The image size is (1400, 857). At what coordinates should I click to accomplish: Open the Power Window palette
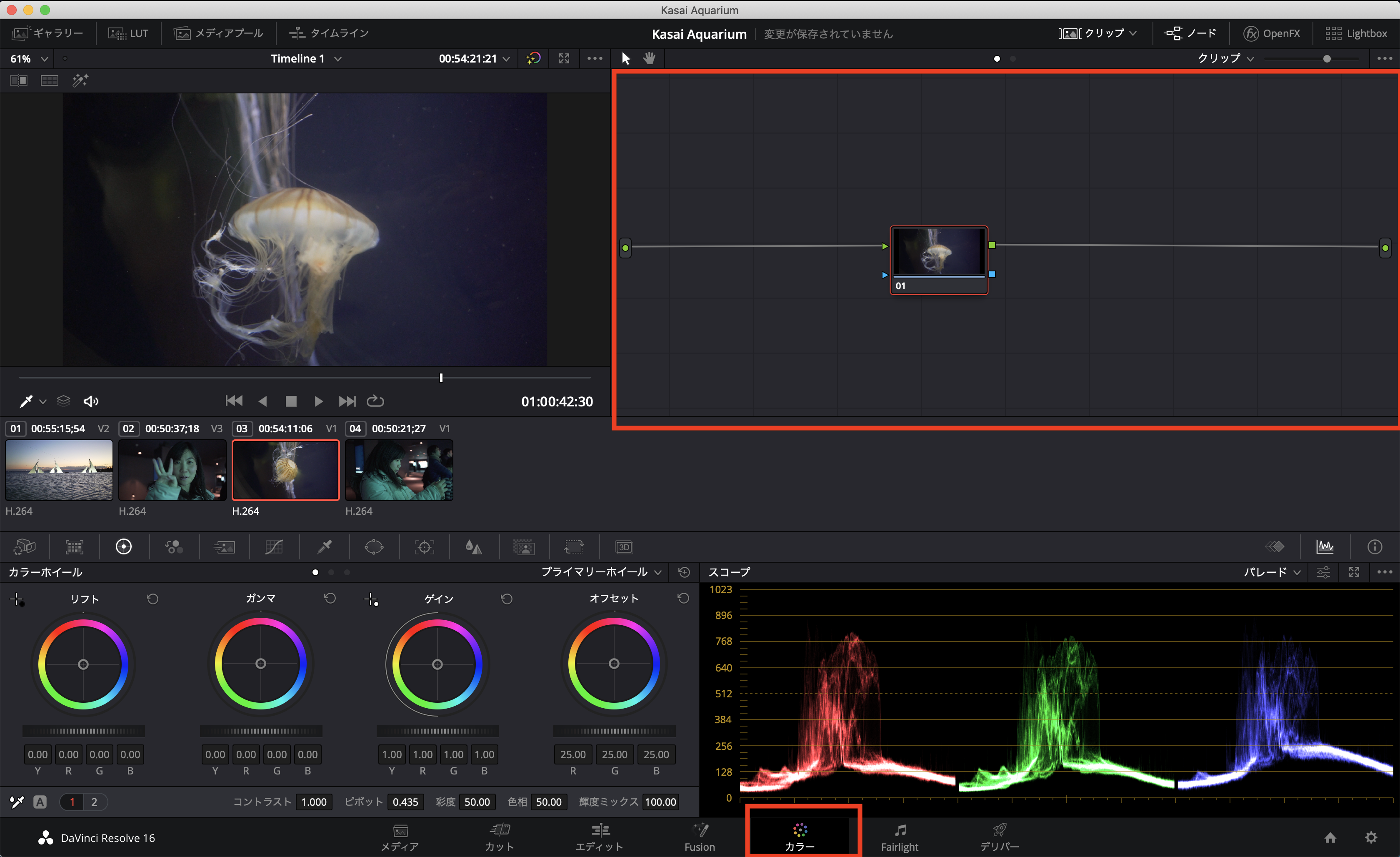tap(374, 547)
